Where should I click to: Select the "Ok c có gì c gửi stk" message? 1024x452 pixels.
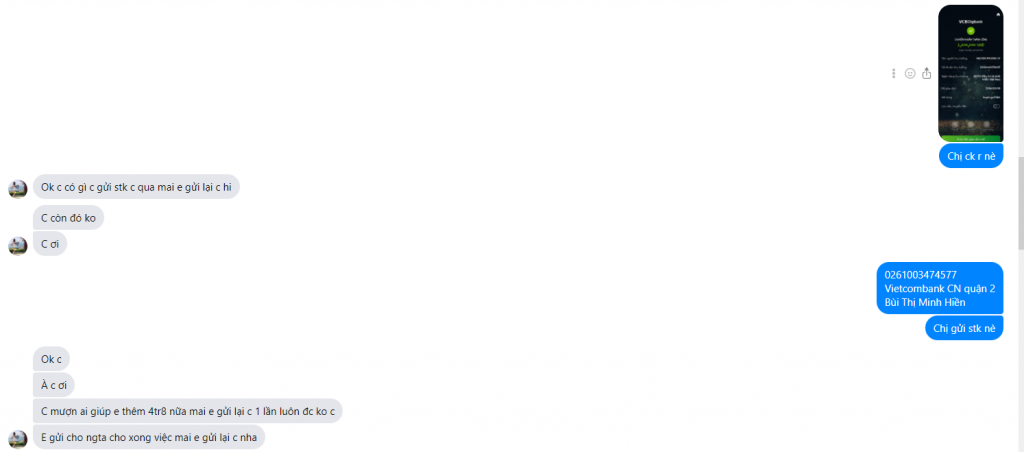tap(136, 187)
